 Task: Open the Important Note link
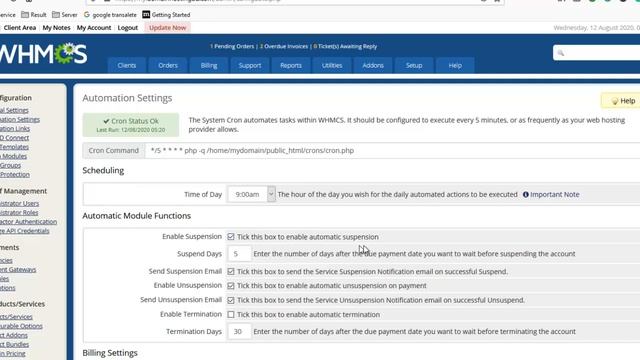click(x=554, y=194)
